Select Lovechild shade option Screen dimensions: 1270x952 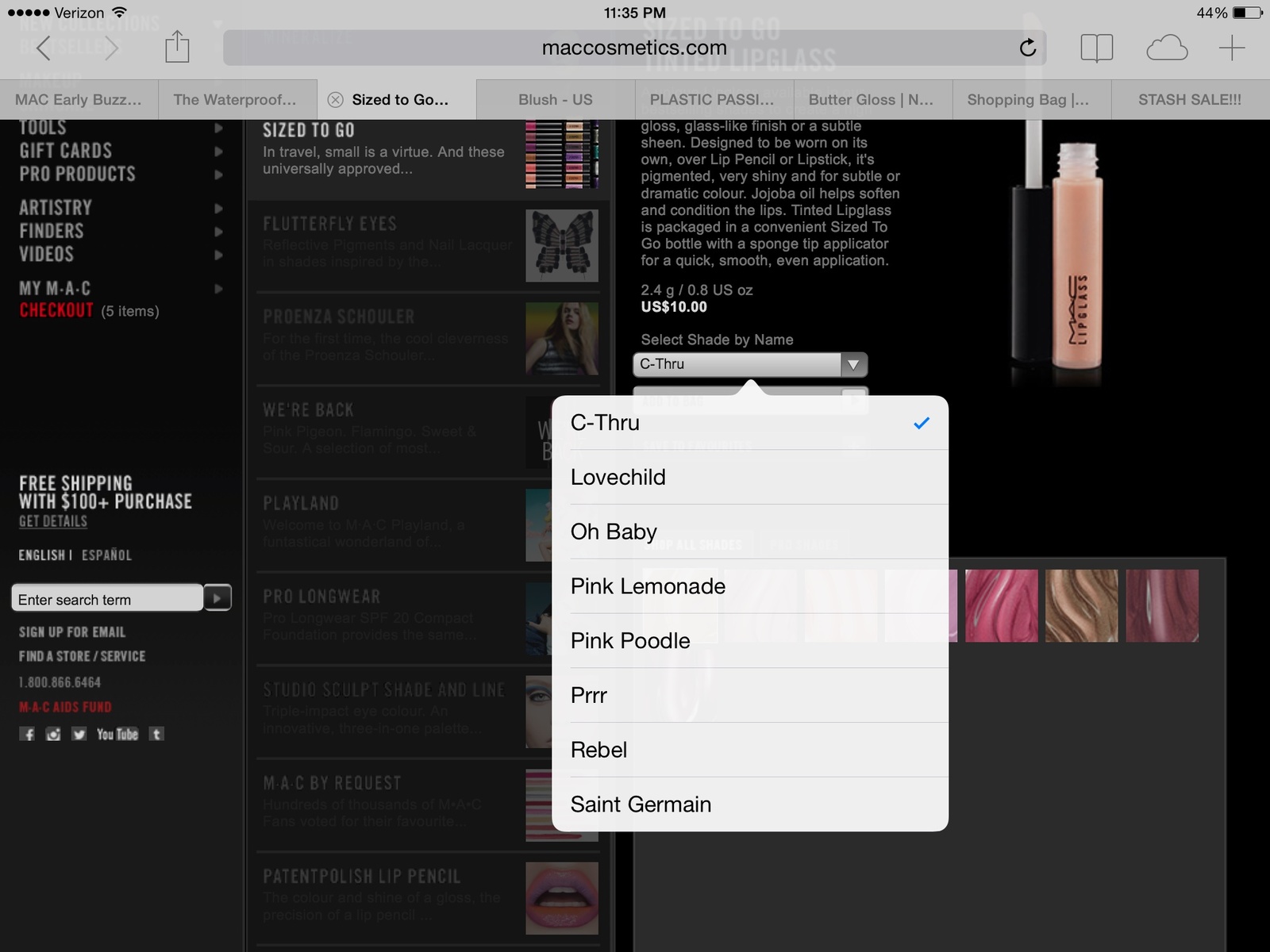(750, 478)
